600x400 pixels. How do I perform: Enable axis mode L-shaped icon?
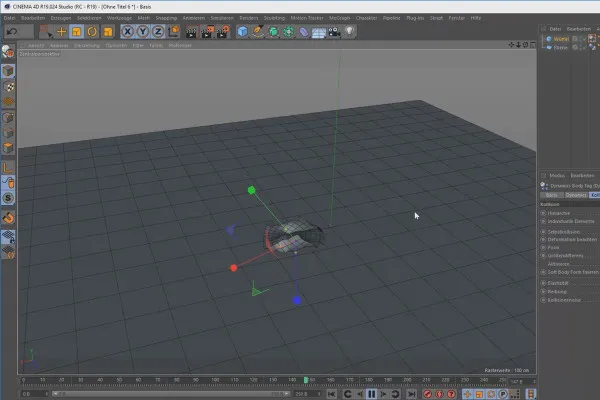pyautogui.click(x=8, y=167)
